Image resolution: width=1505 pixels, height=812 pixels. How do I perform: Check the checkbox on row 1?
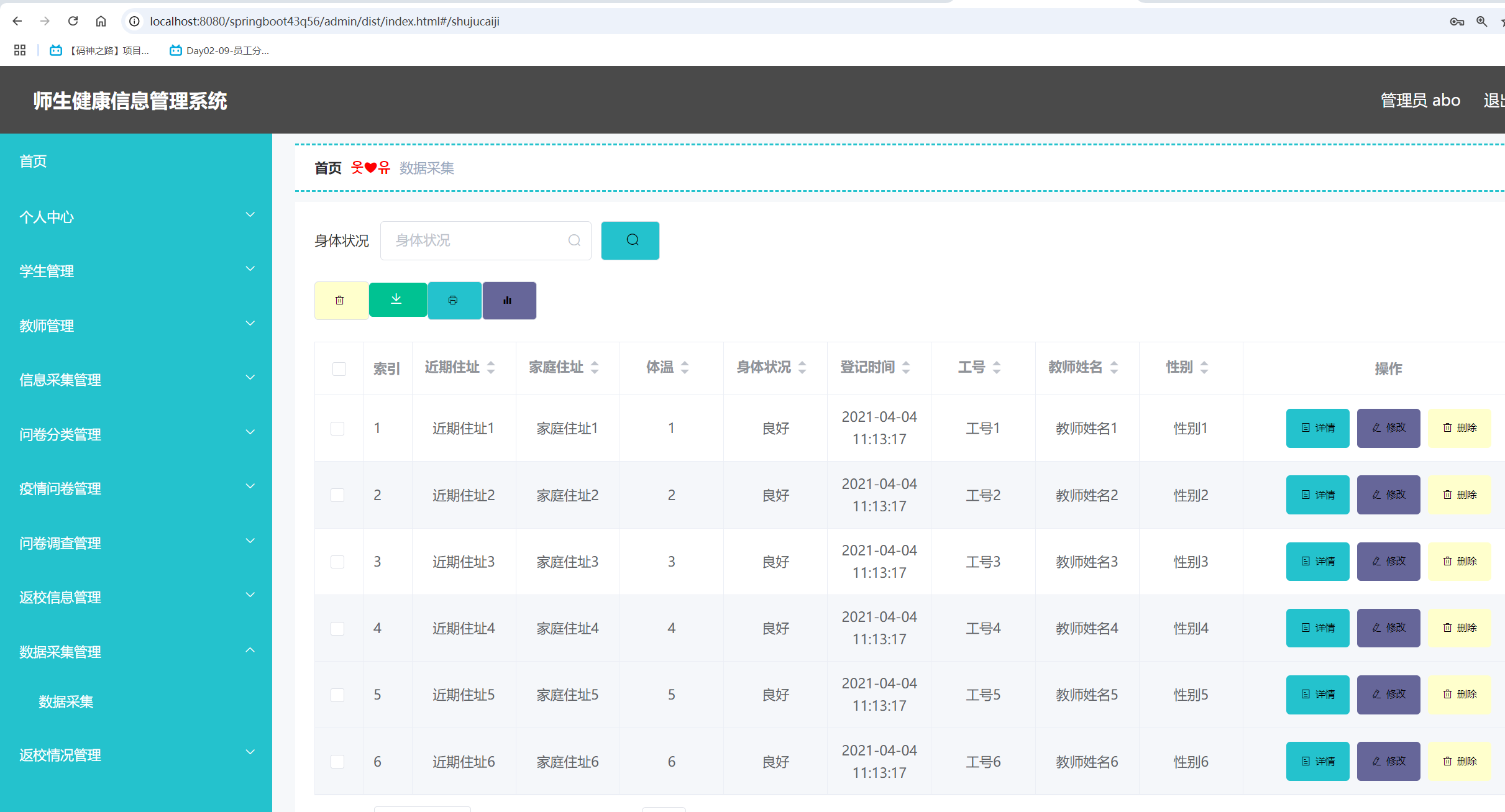point(339,428)
